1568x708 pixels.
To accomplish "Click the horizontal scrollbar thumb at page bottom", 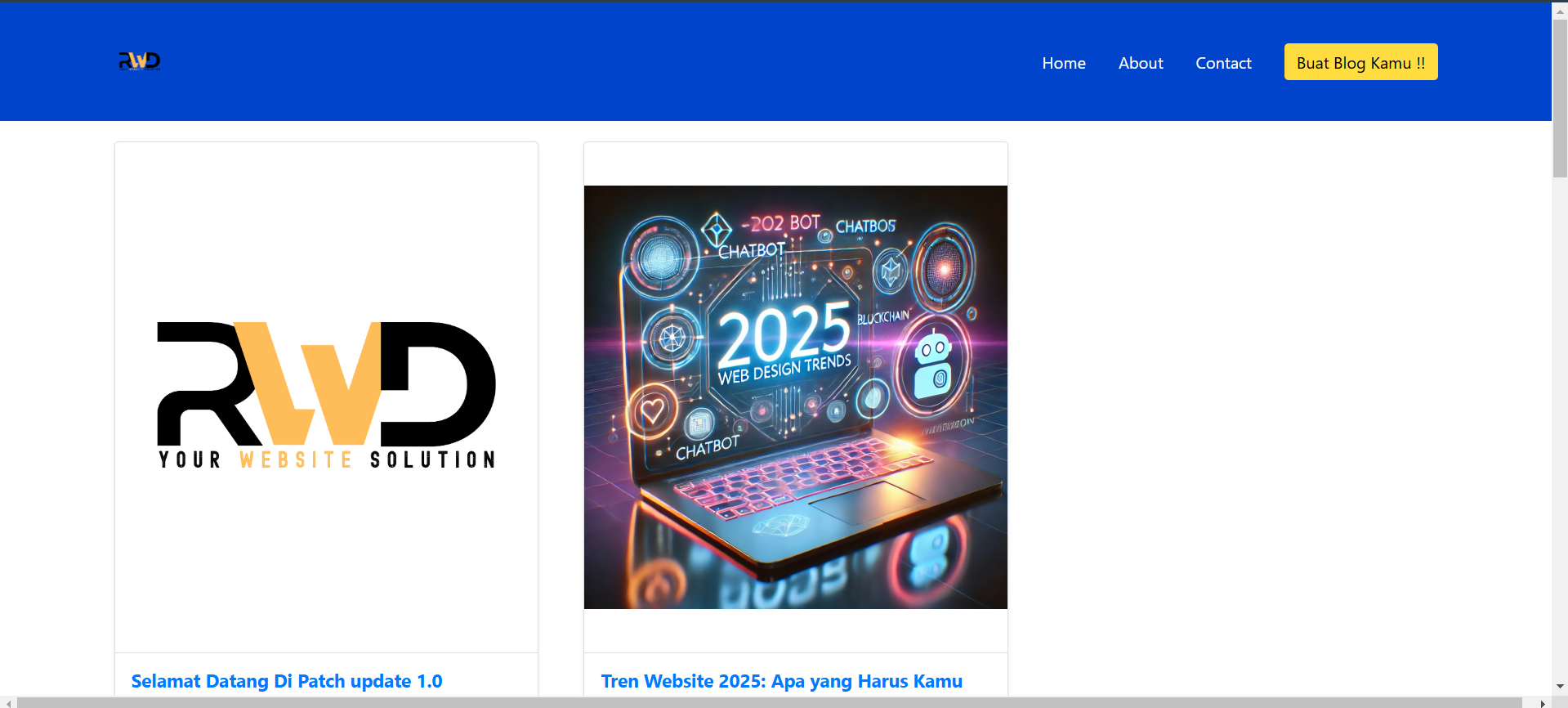I will coord(768,703).
